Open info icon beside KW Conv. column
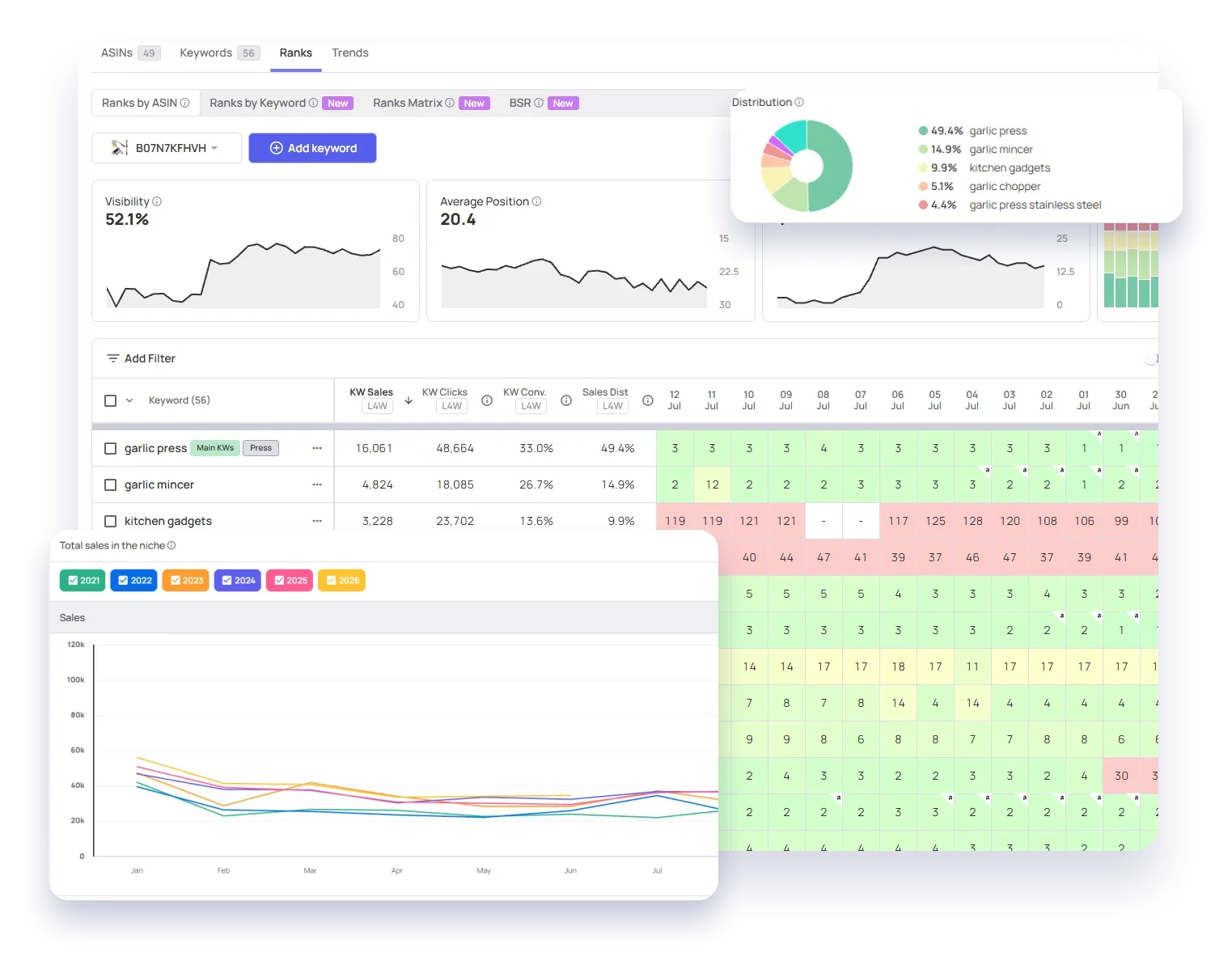The image size is (1232, 969). coord(566,400)
